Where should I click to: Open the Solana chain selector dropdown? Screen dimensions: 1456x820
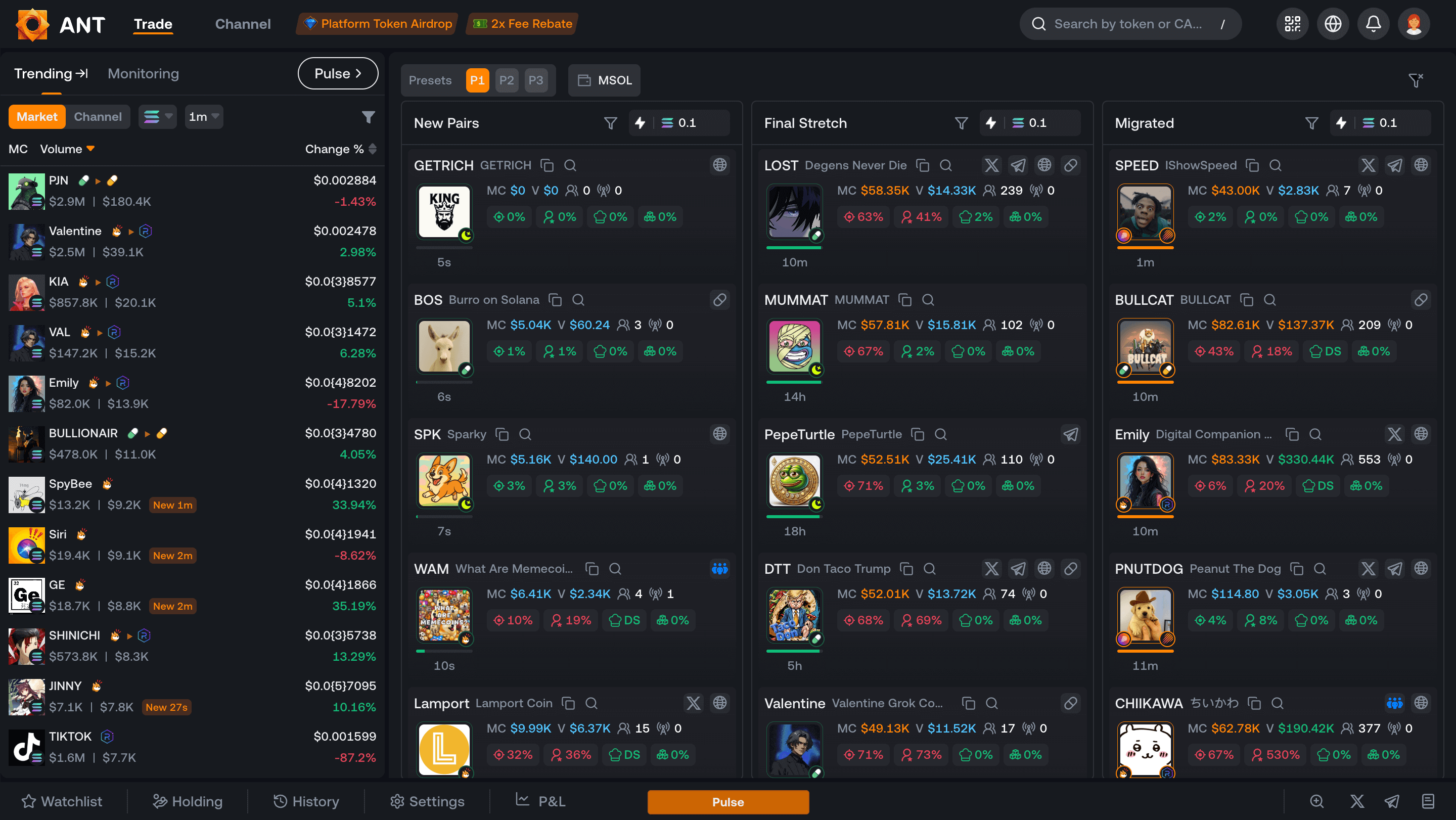(x=158, y=117)
